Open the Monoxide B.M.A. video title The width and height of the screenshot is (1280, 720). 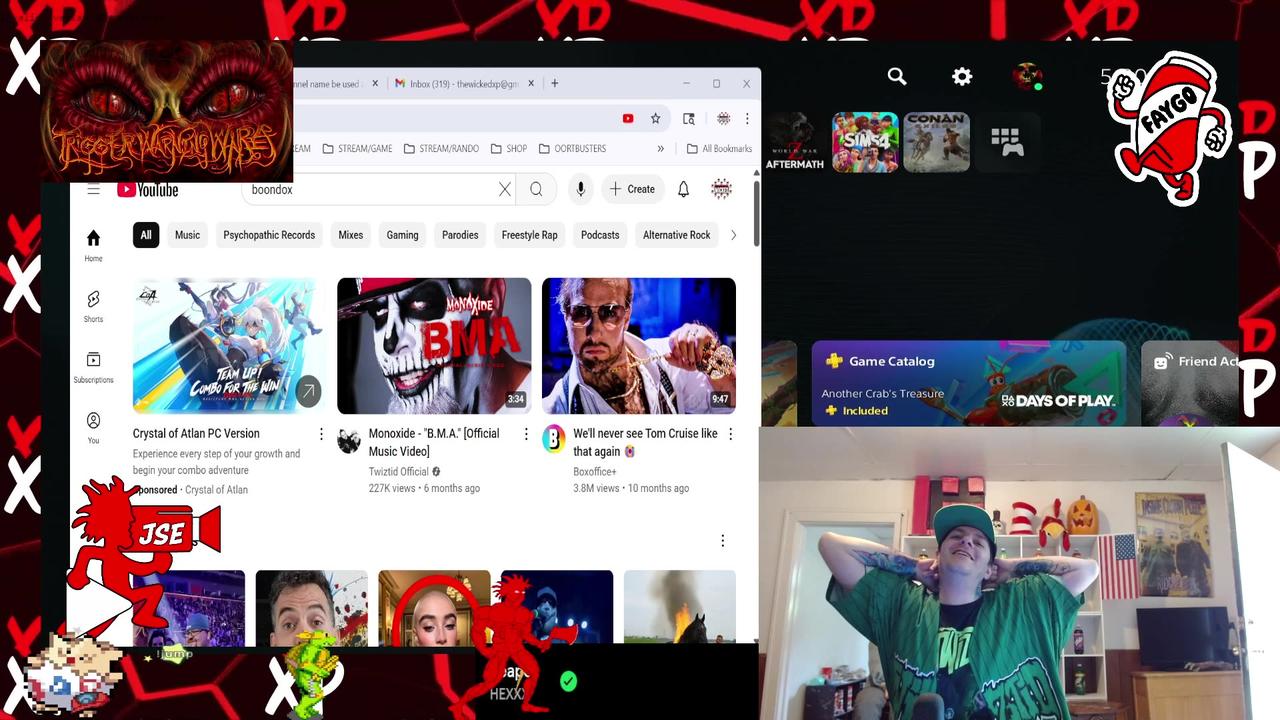pos(434,442)
